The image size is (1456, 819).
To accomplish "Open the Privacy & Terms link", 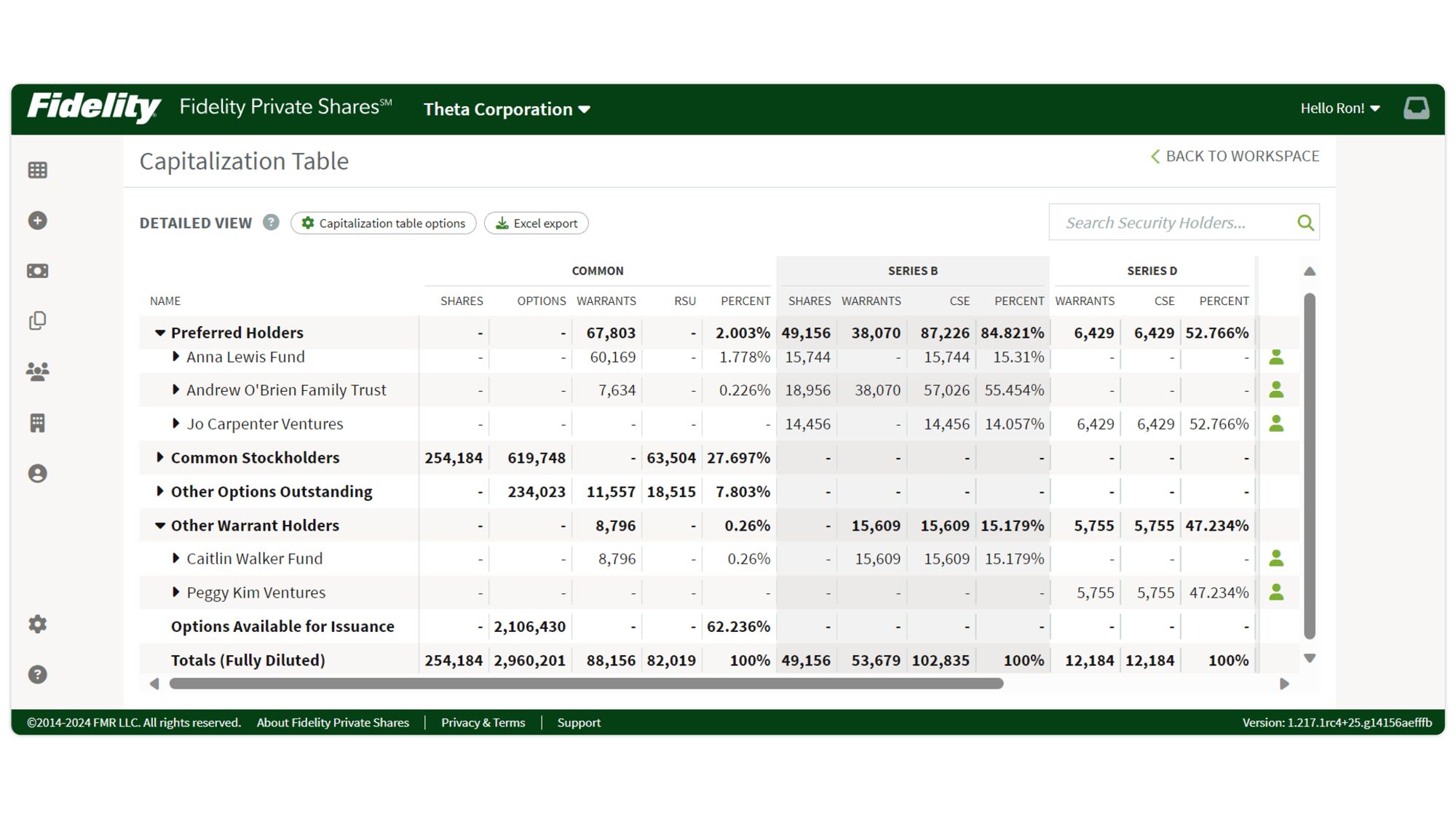I will coord(483,722).
